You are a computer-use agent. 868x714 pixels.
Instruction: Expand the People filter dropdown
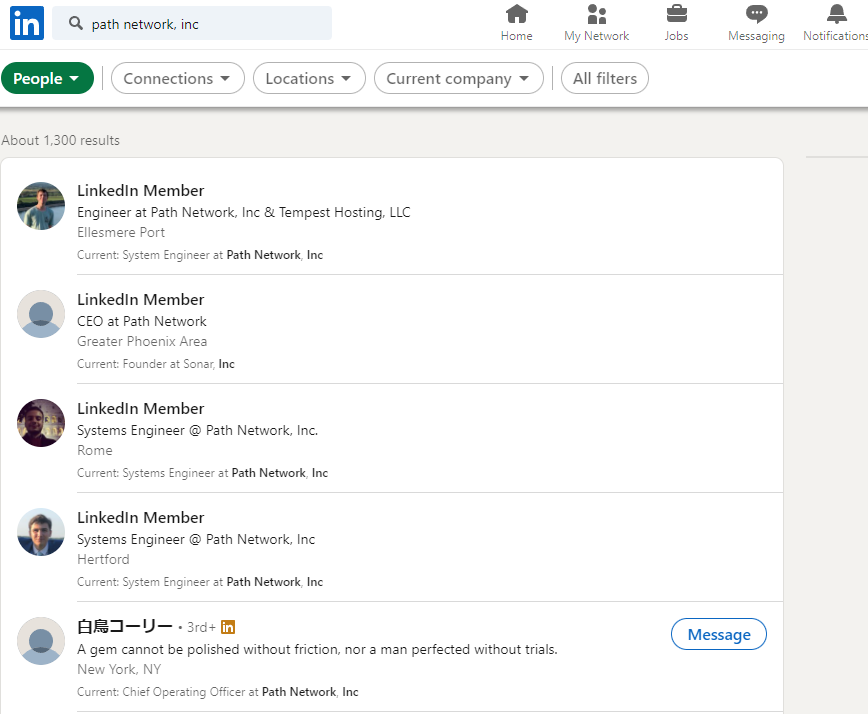47,78
